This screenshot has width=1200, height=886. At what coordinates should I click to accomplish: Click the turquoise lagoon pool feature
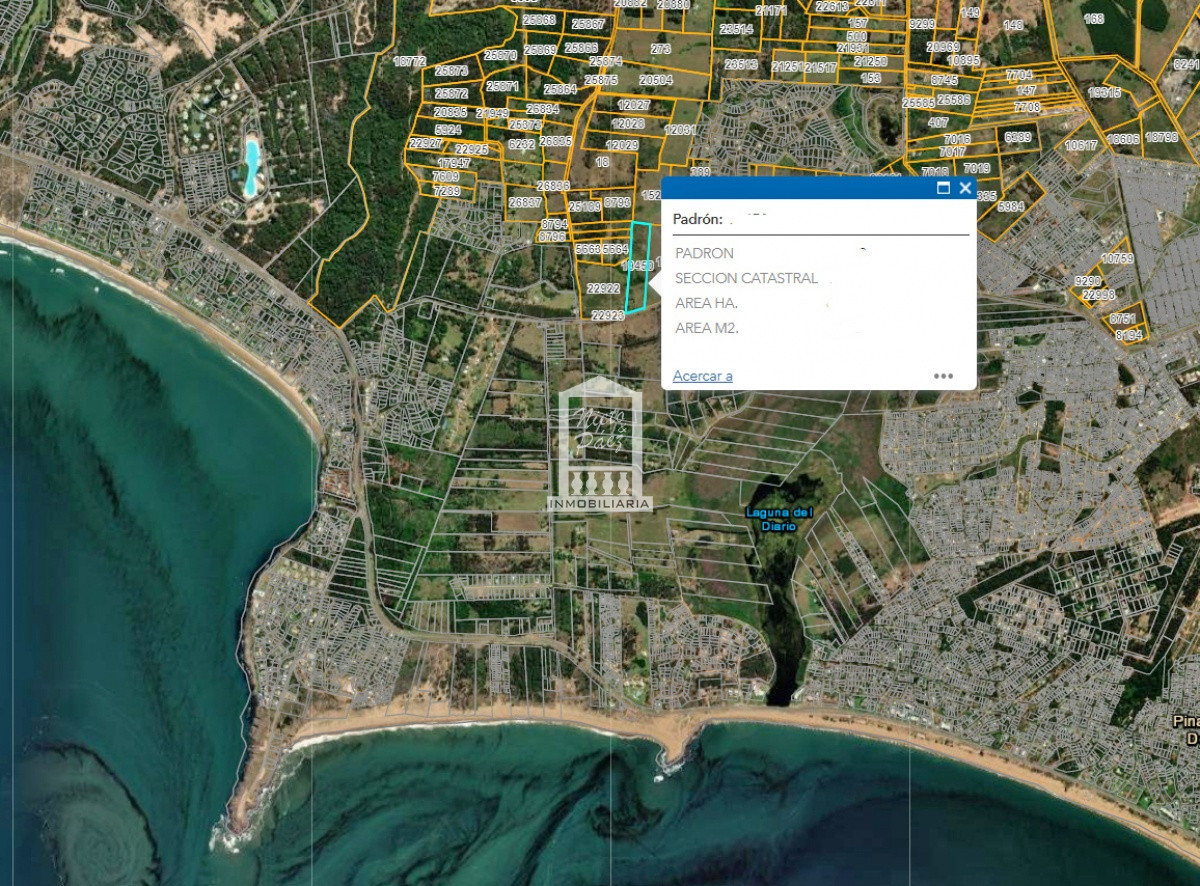252,166
